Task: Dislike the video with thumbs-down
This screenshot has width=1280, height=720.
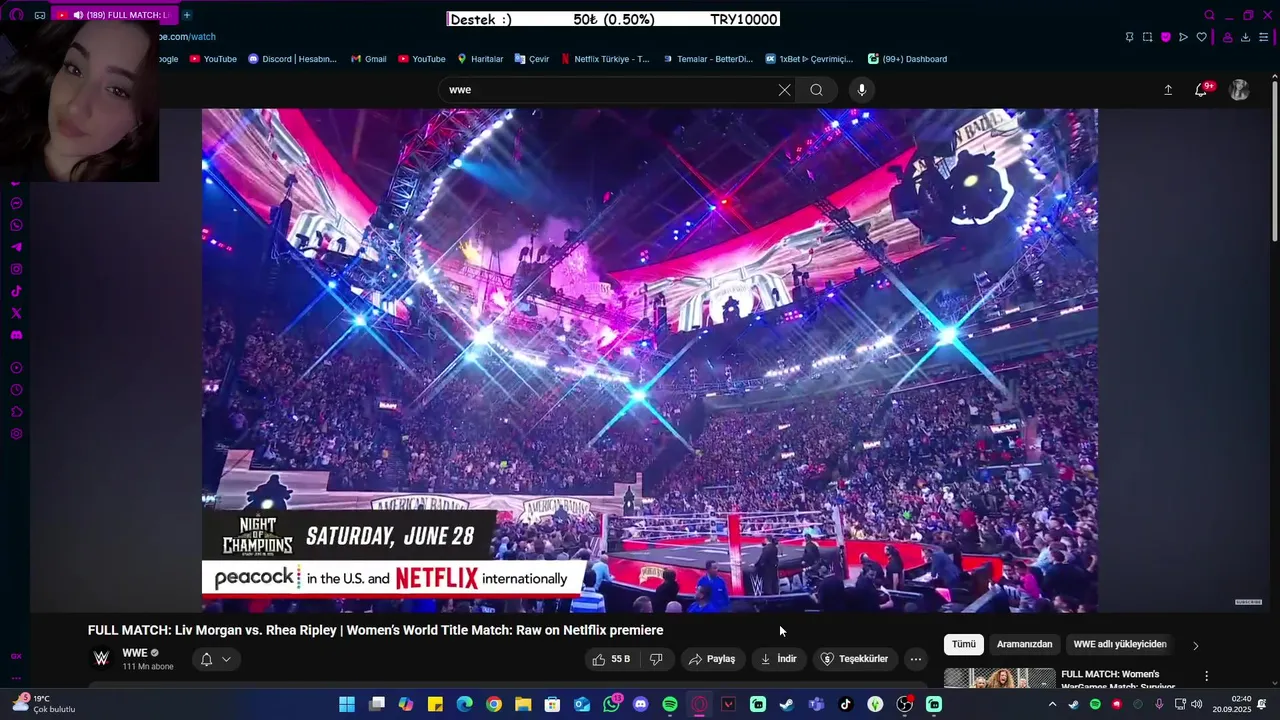Action: click(656, 659)
